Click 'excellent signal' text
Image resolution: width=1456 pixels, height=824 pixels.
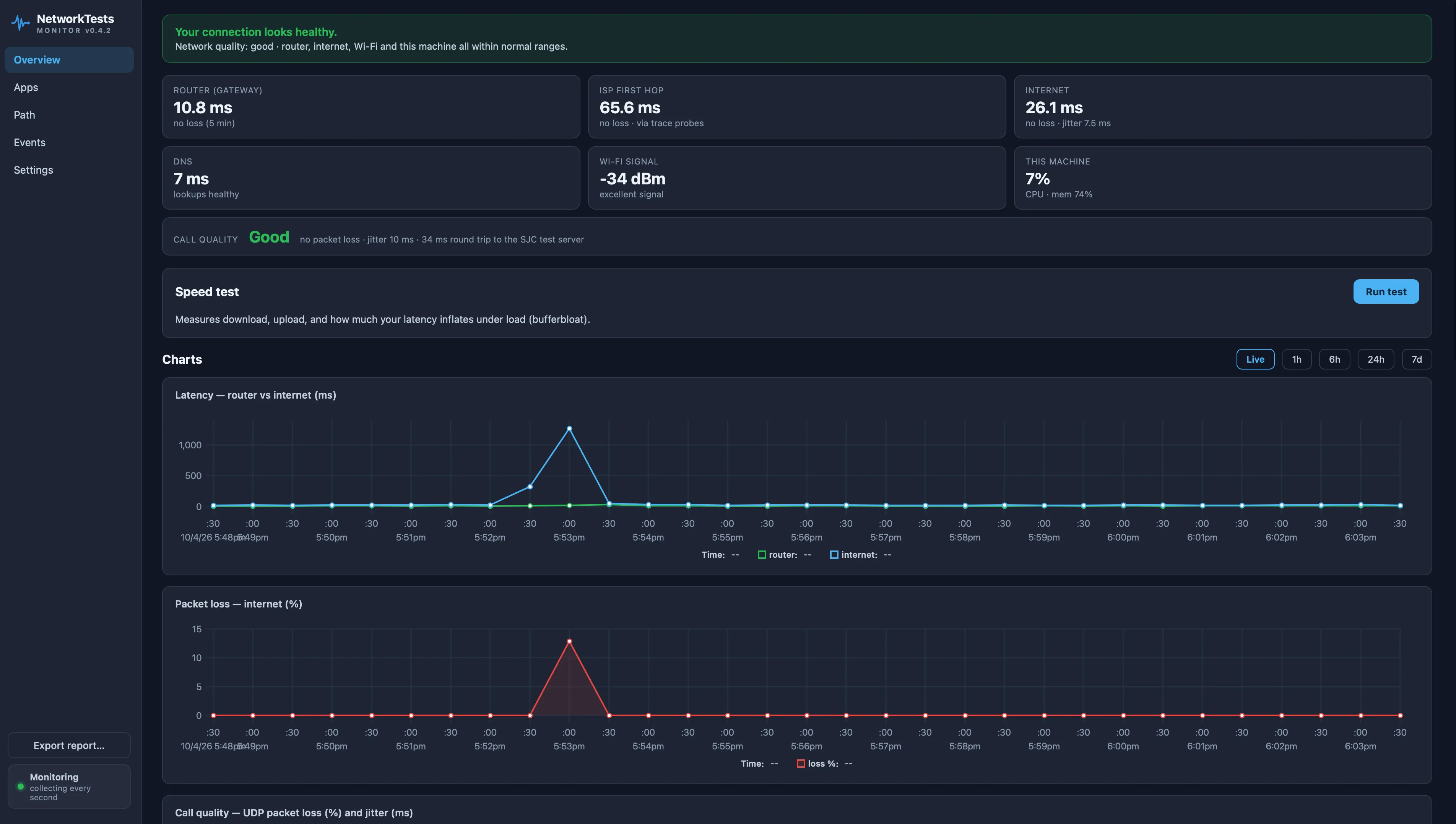[x=631, y=195]
